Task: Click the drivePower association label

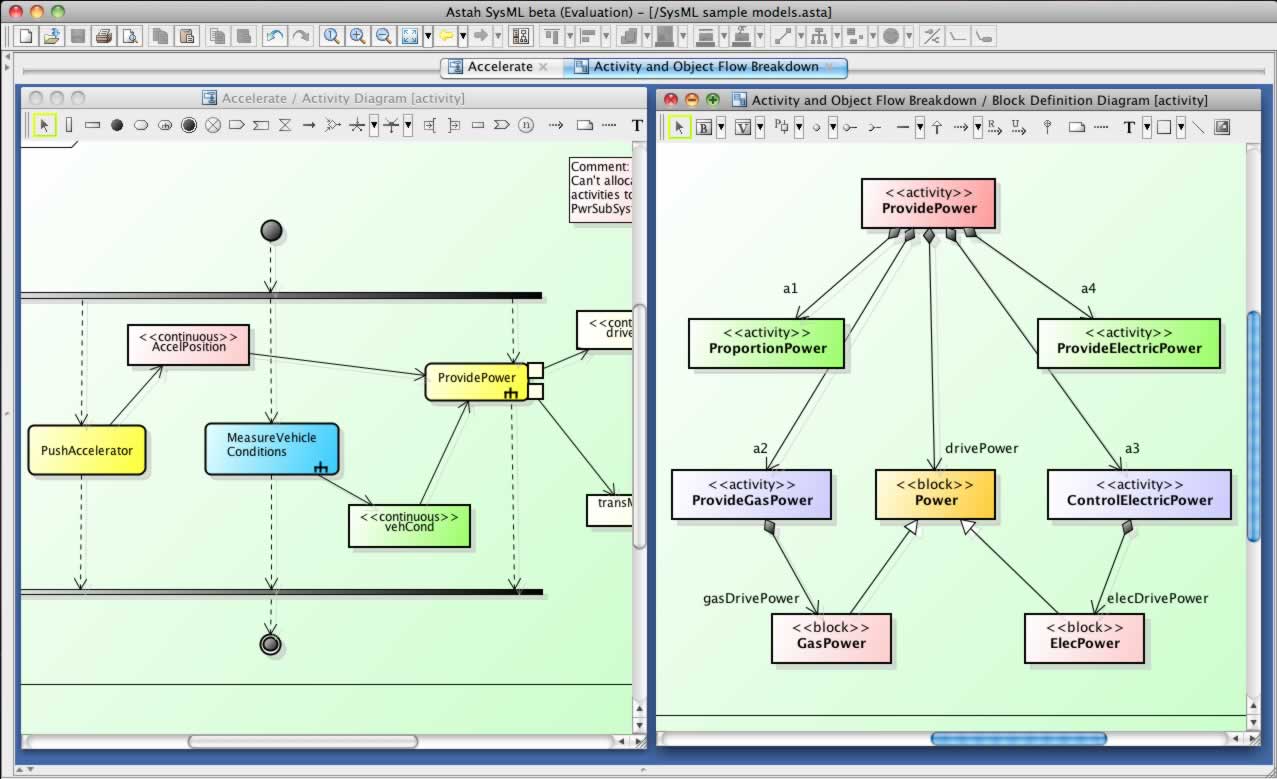Action: point(982,448)
